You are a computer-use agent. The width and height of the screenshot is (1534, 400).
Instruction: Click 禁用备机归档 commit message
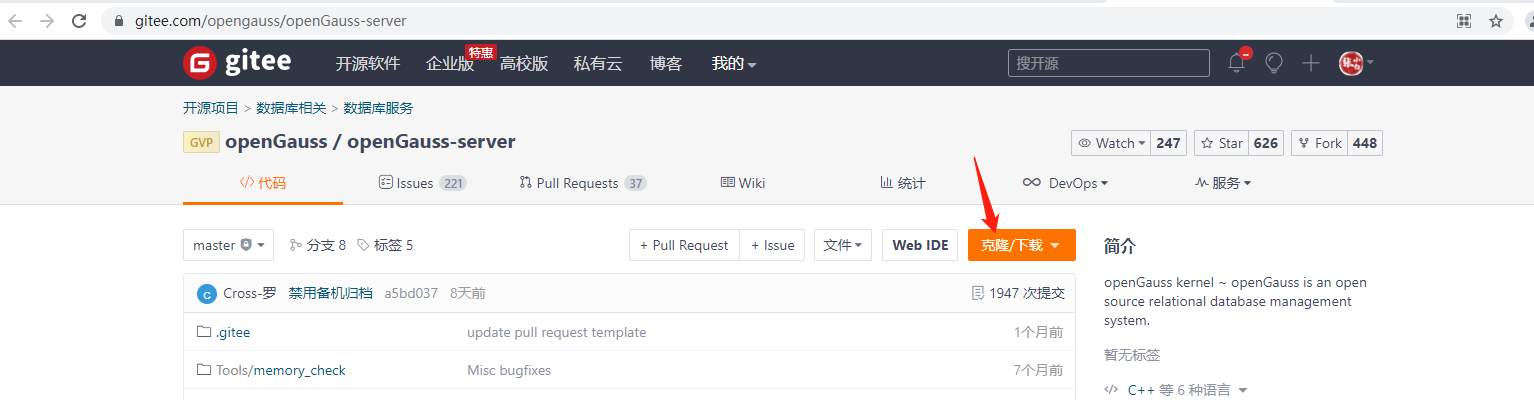pos(331,294)
